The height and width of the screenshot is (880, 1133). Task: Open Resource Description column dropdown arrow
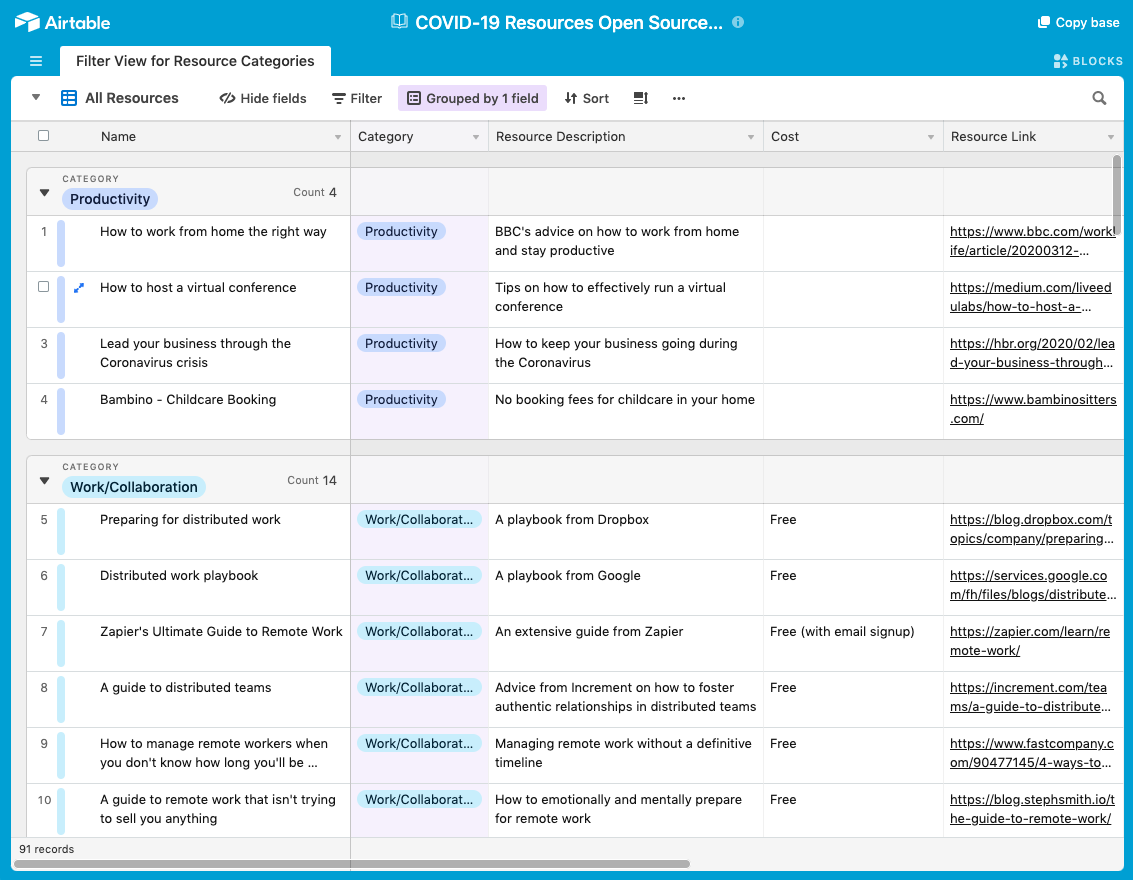pyautogui.click(x=751, y=137)
